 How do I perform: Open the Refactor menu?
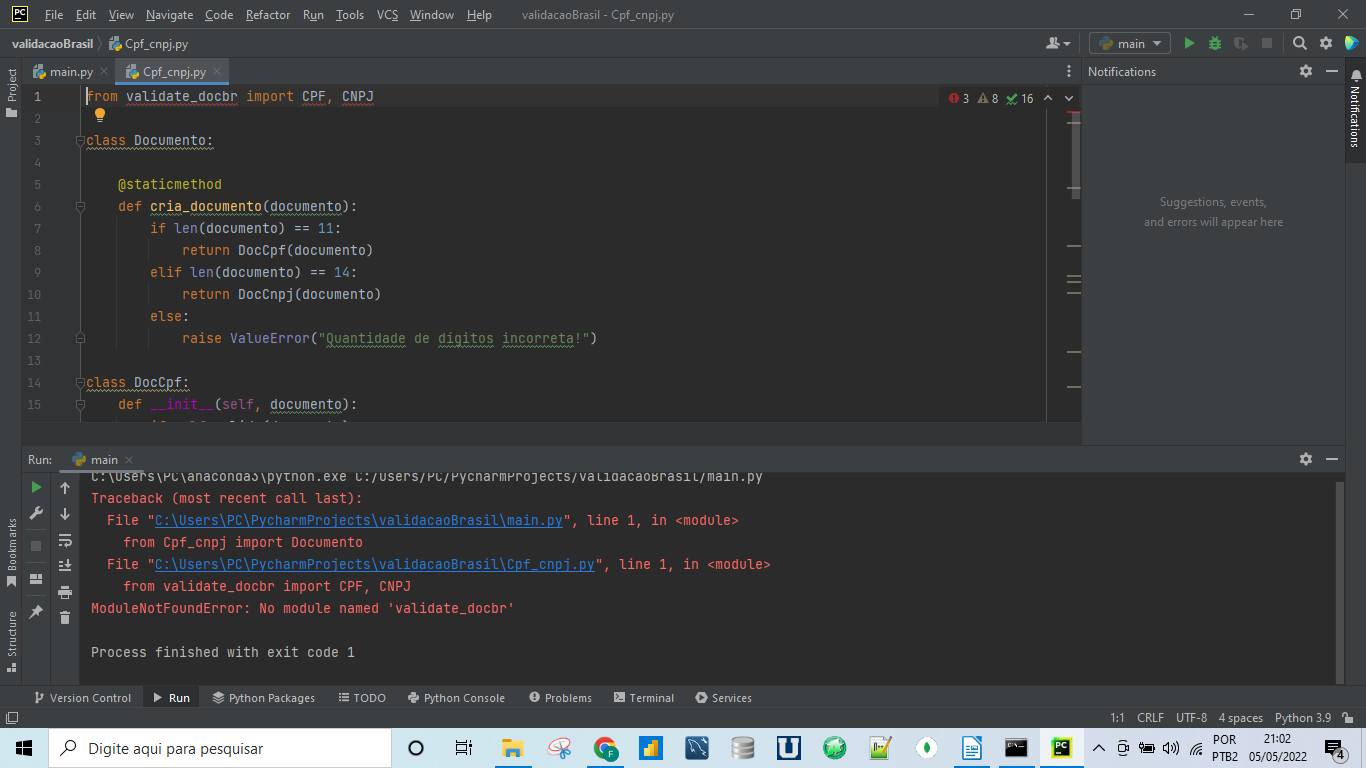click(x=268, y=15)
